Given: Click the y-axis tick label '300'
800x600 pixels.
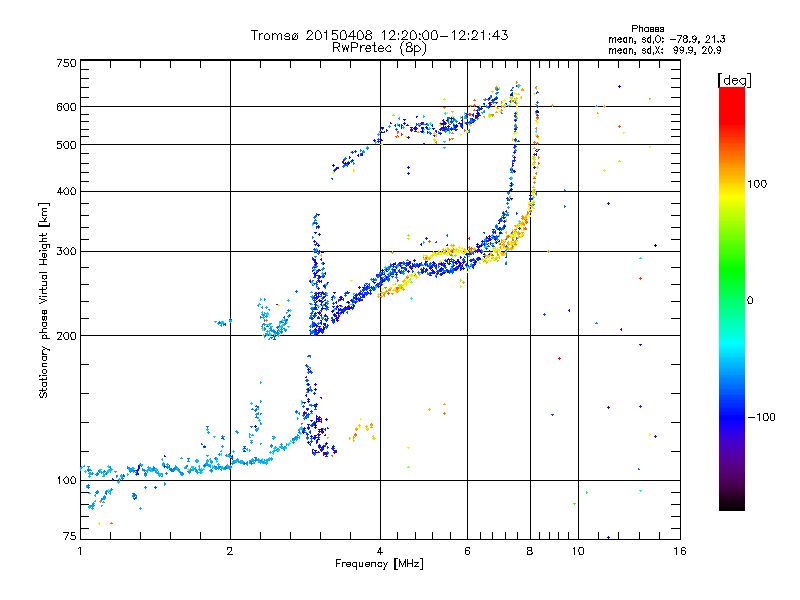Looking at the screenshot, I should (x=67, y=252).
